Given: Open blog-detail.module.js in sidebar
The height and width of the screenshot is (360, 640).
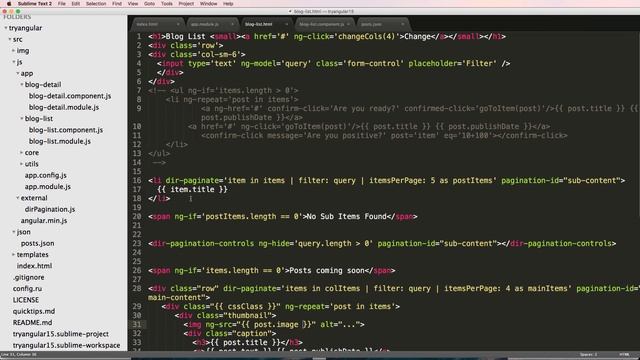Looking at the screenshot, I should click(64, 107).
